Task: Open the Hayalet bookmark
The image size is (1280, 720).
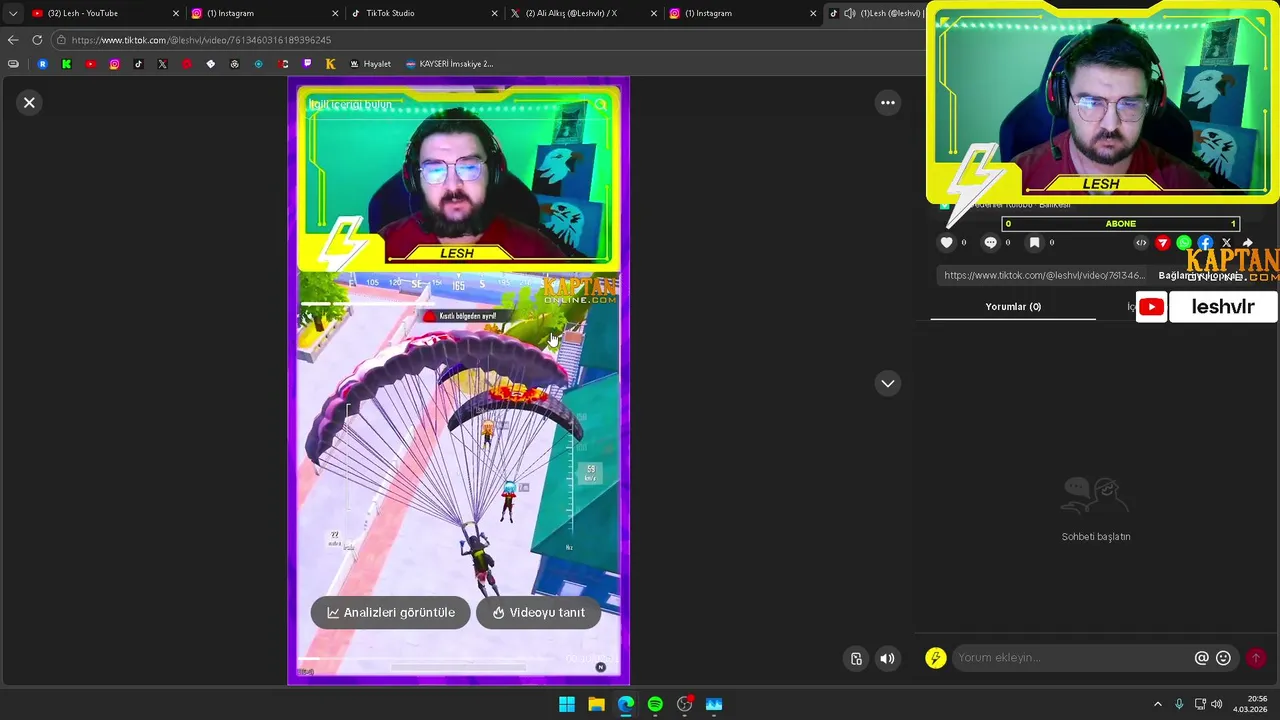Action: pyautogui.click(x=369, y=64)
